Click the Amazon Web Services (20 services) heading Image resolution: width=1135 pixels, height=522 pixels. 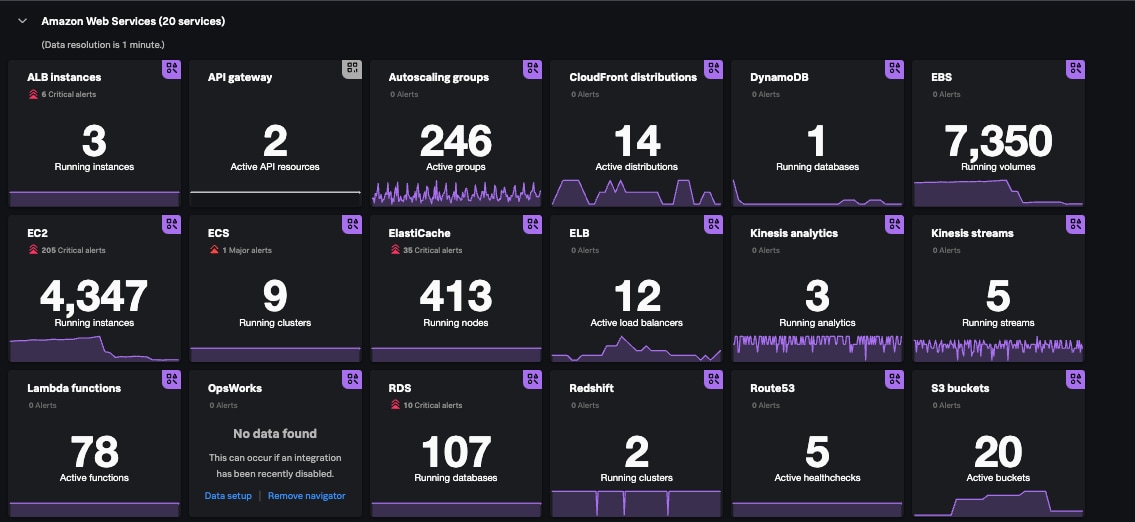click(133, 21)
